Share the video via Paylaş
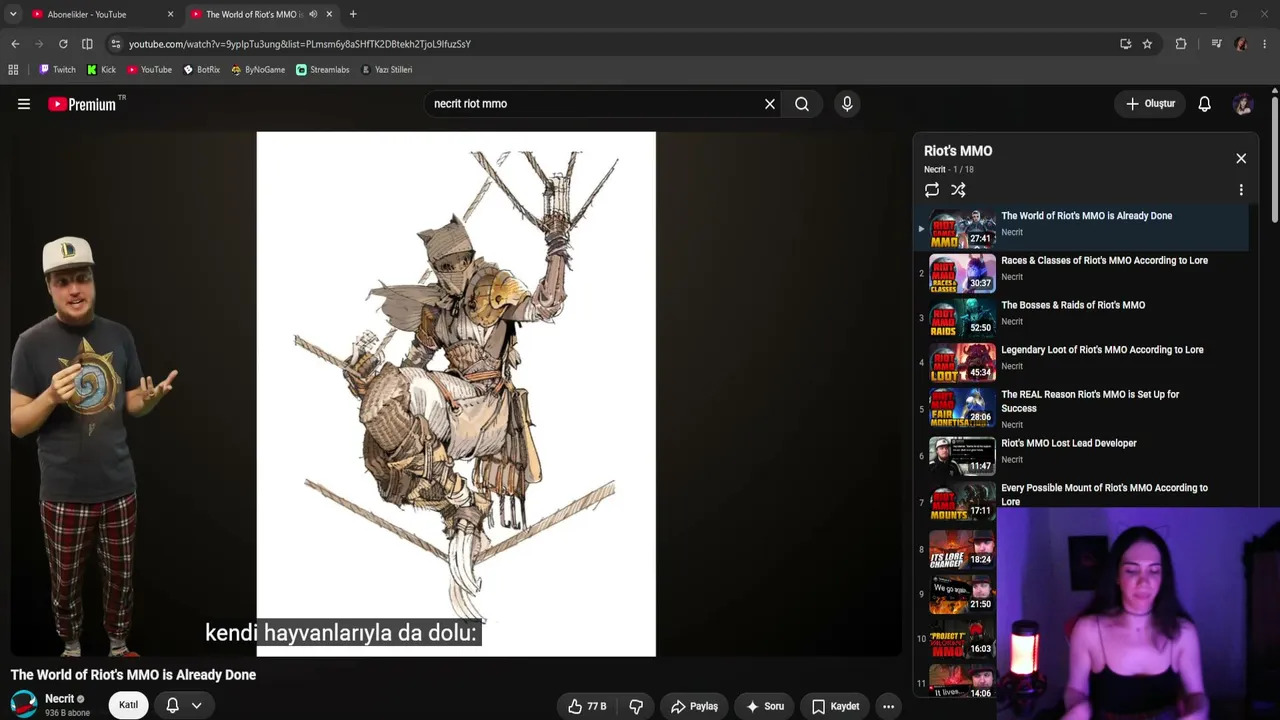 694,706
